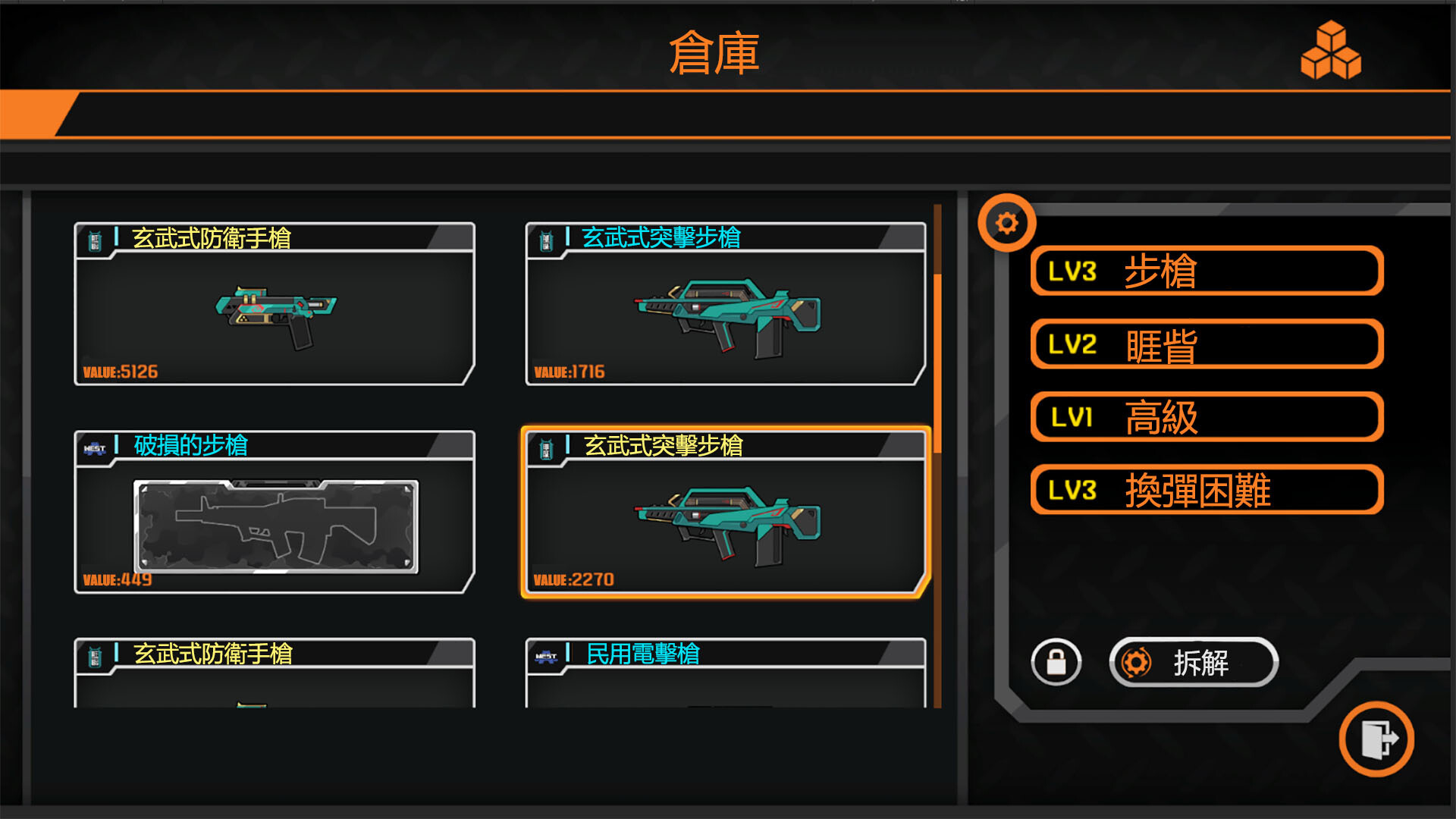Image resolution: width=1456 pixels, height=819 pixels.
Task: Select the 民用電擊槍 item card
Action: pyautogui.click(x=726, y=673)
